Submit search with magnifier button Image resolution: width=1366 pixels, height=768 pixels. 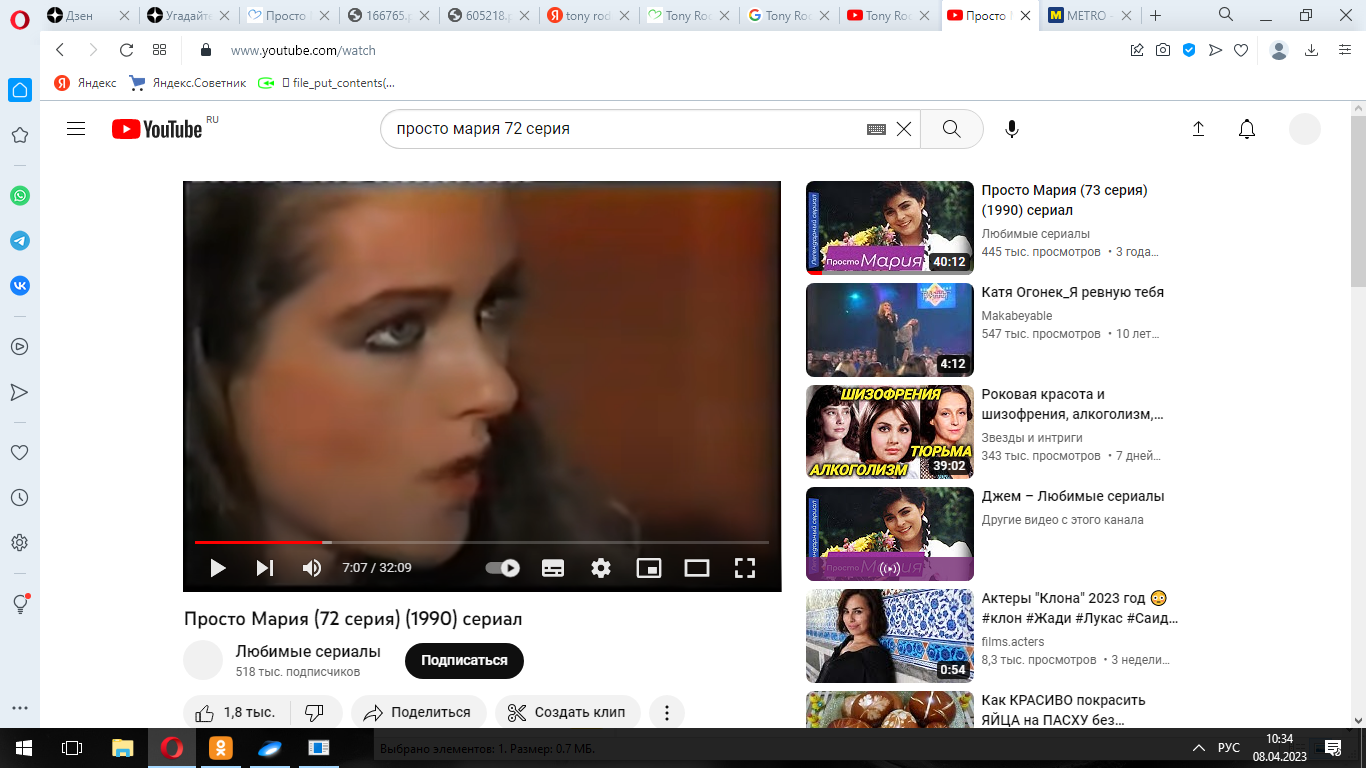(951, 128)
